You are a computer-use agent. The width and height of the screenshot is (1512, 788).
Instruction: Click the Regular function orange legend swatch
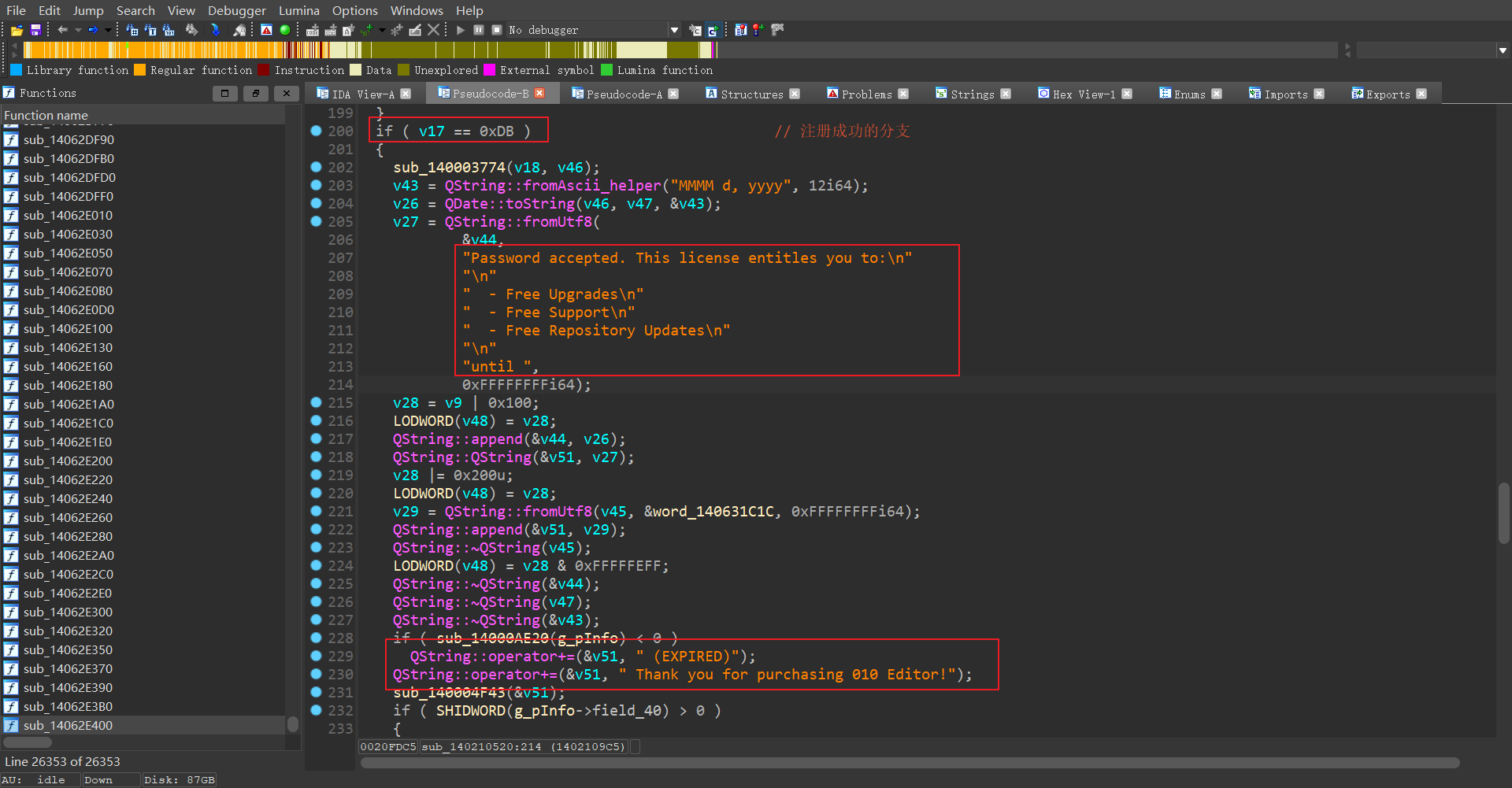coord(140,70)
